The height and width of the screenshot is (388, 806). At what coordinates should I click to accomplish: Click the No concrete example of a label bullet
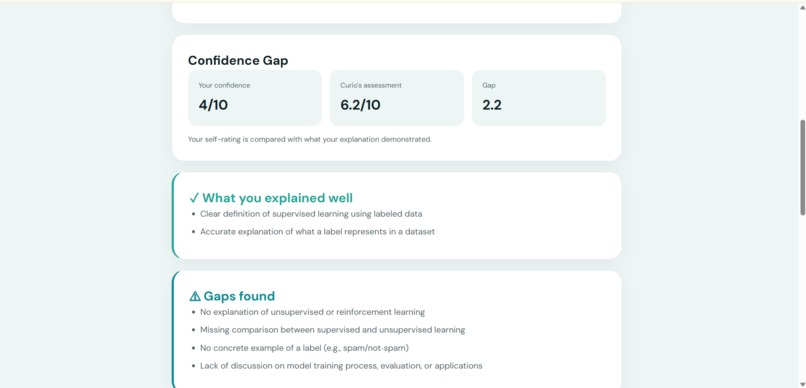pos(304,348)
